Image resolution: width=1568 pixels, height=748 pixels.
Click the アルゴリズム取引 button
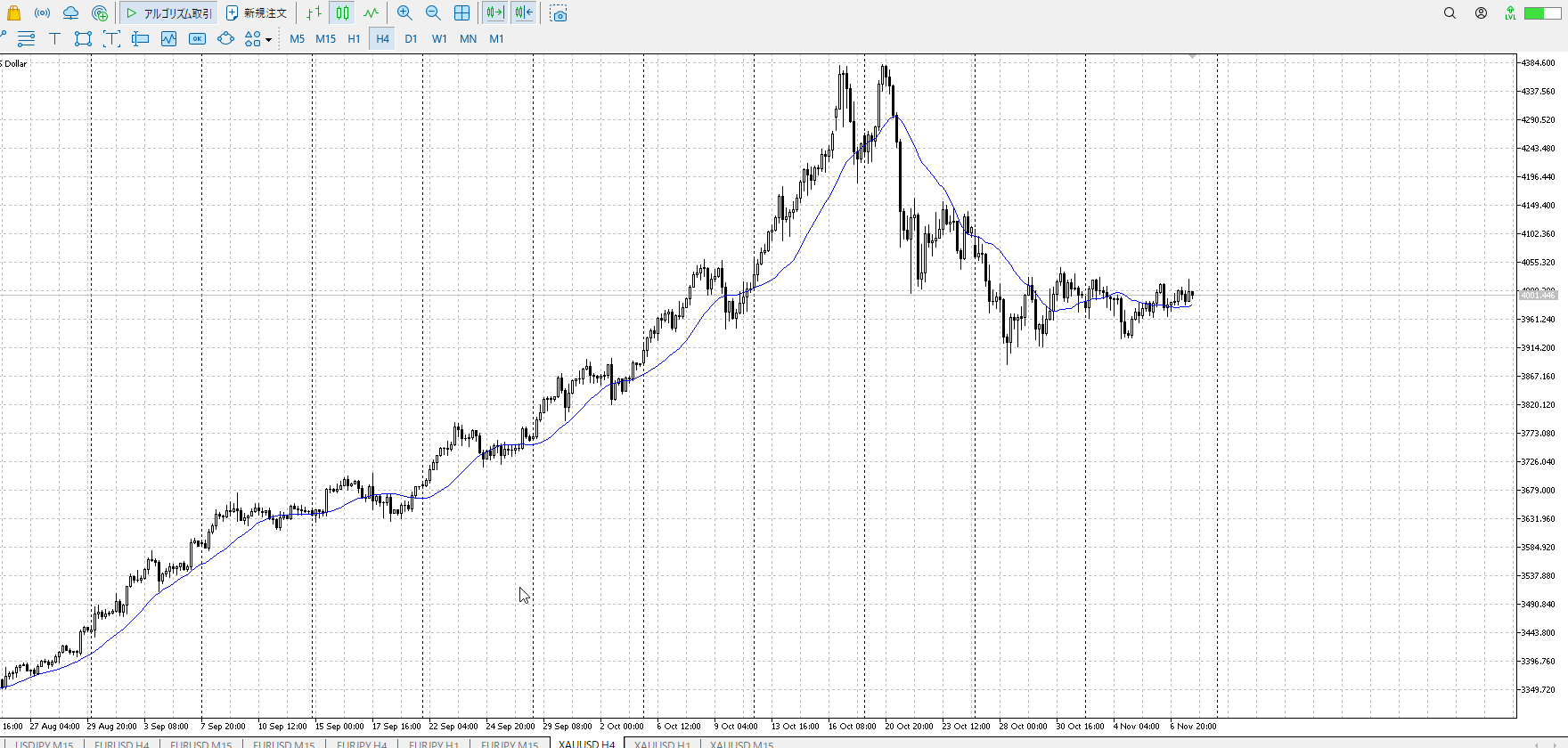pyautogui.click(x=168, y=13)
